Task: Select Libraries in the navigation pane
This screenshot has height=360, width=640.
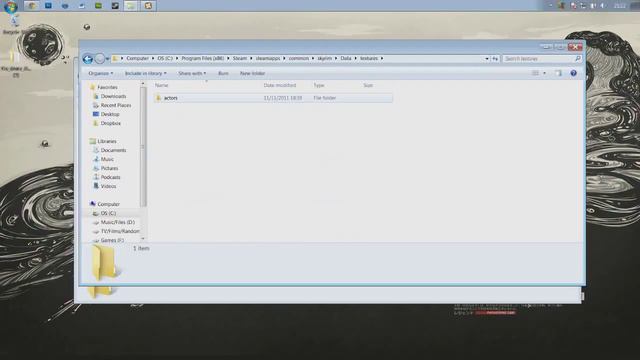Action: pos(107,141)
